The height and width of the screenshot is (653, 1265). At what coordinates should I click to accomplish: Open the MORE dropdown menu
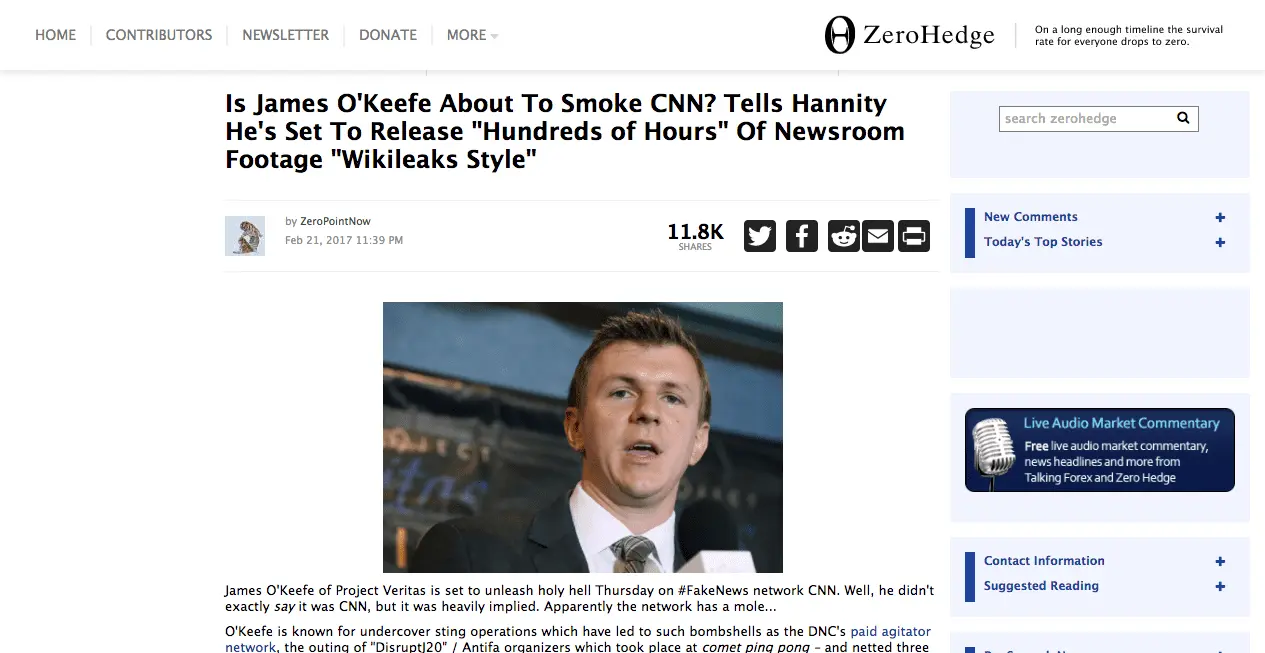472,35
